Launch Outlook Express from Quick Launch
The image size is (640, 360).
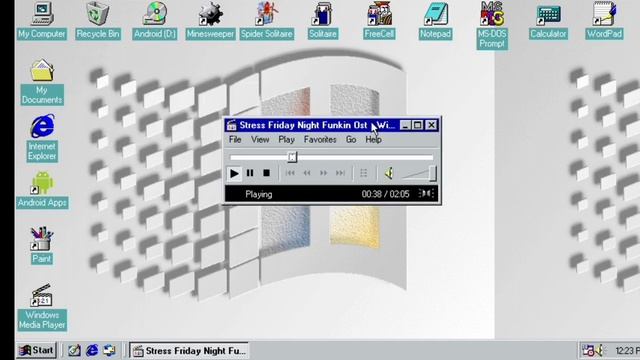coord(109,350)
